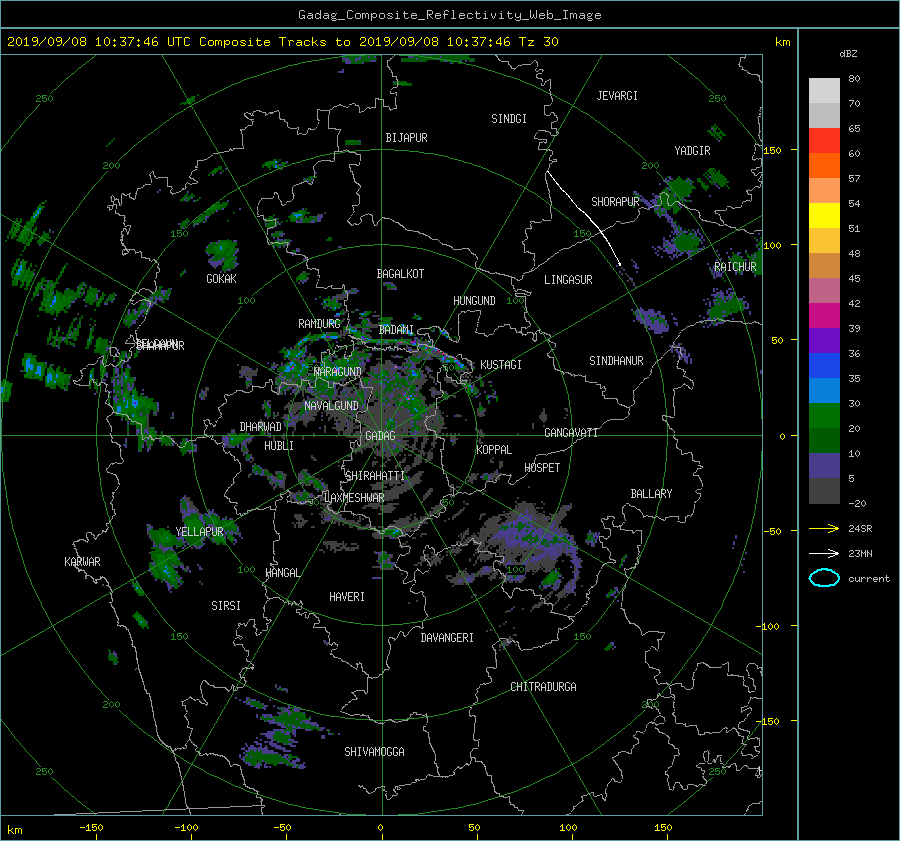900x841 pixels.
Task: Click the SINDHANUR city label
Action: 616,361
